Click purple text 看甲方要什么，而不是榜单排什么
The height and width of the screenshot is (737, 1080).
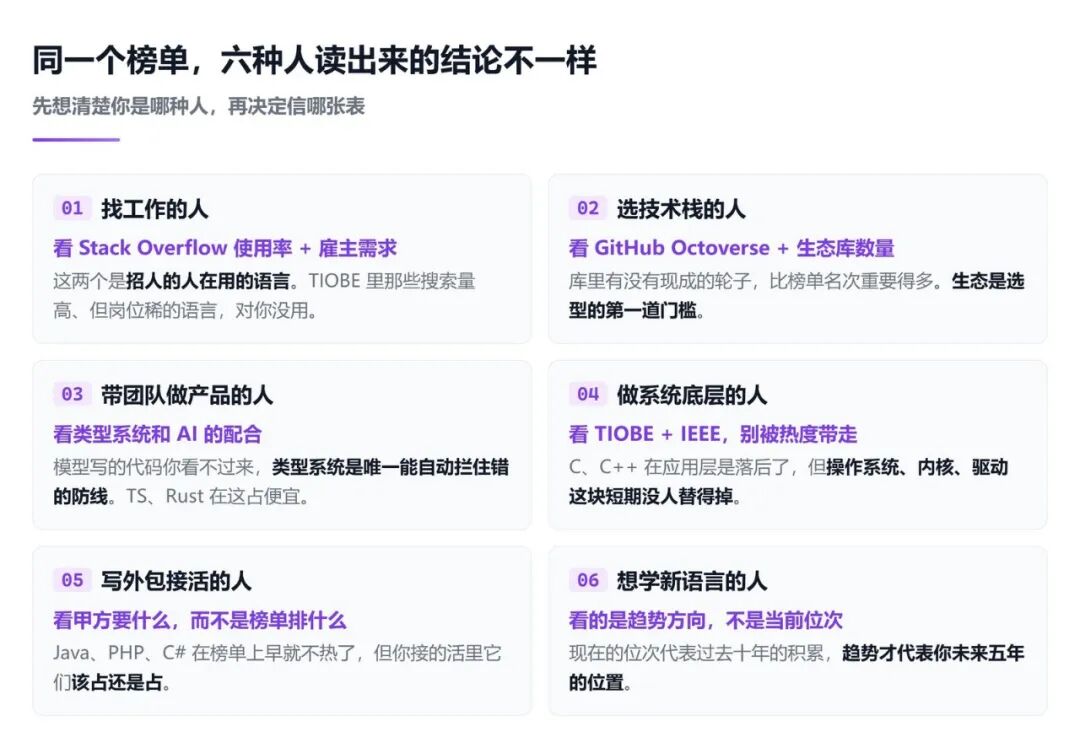(x=200, y=620)
